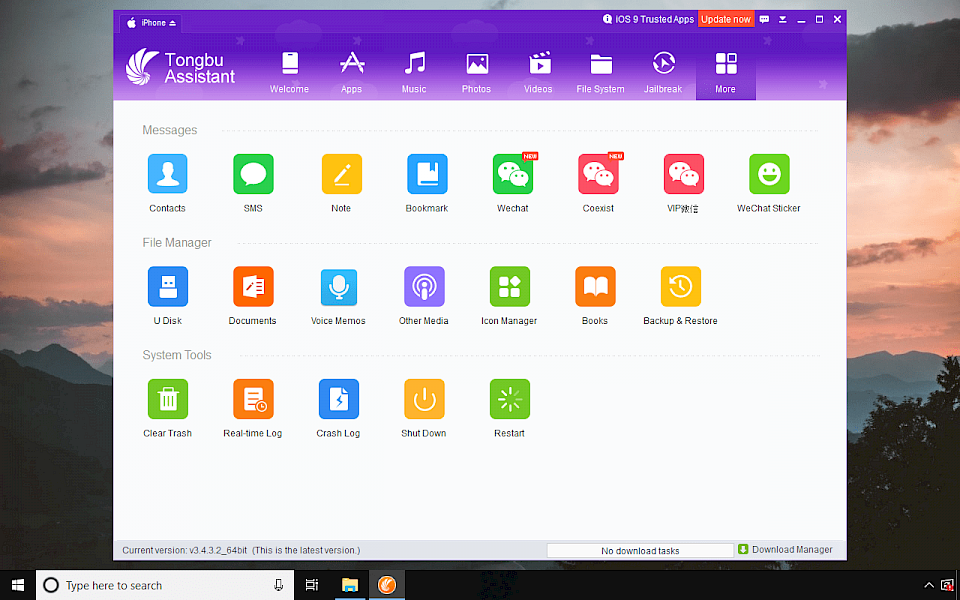Click the Tongbu Assistant taskbar icon
Viewport: 960px width, 600px height.
tap(387, 585)
